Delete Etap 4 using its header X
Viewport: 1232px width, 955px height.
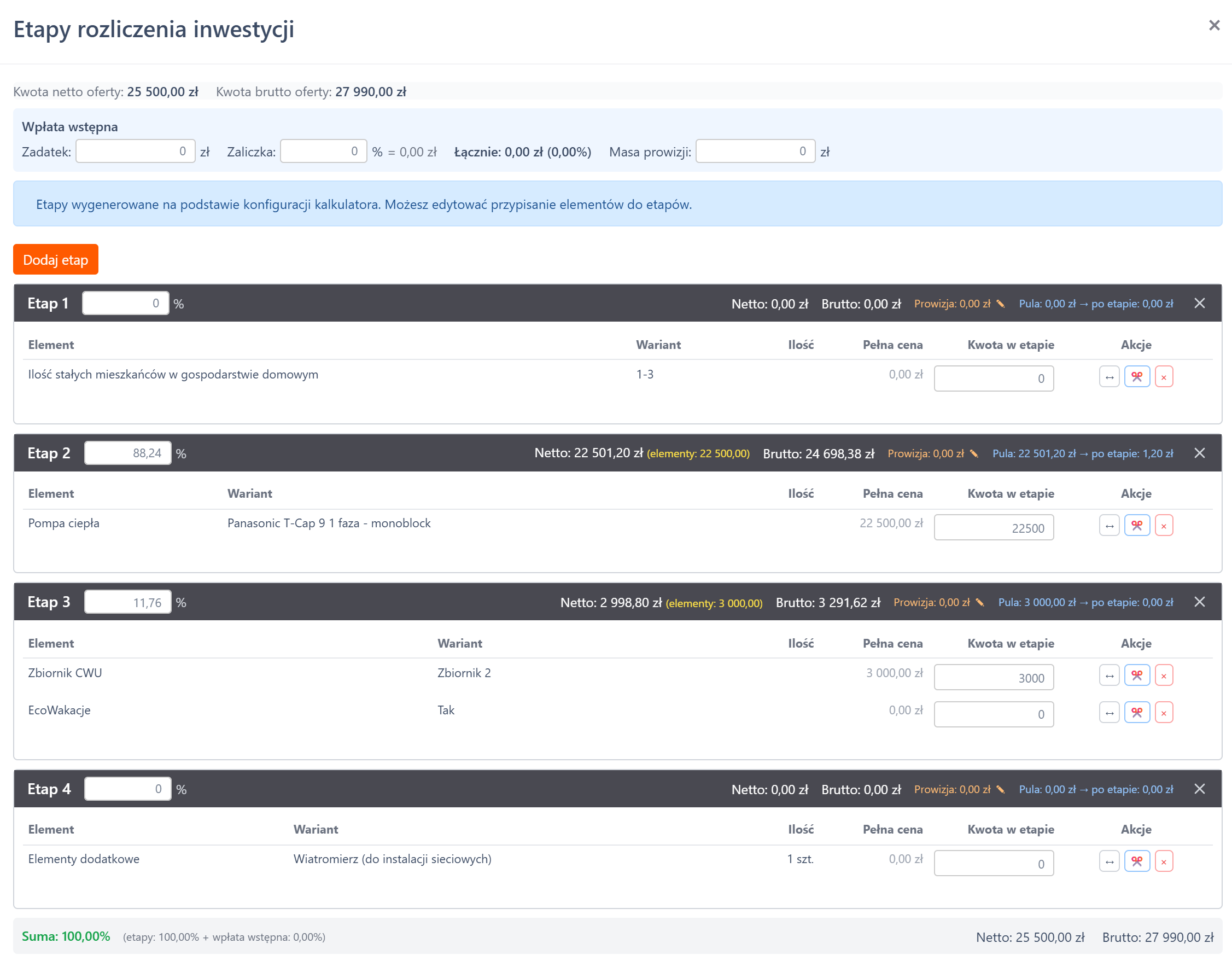1199,788
